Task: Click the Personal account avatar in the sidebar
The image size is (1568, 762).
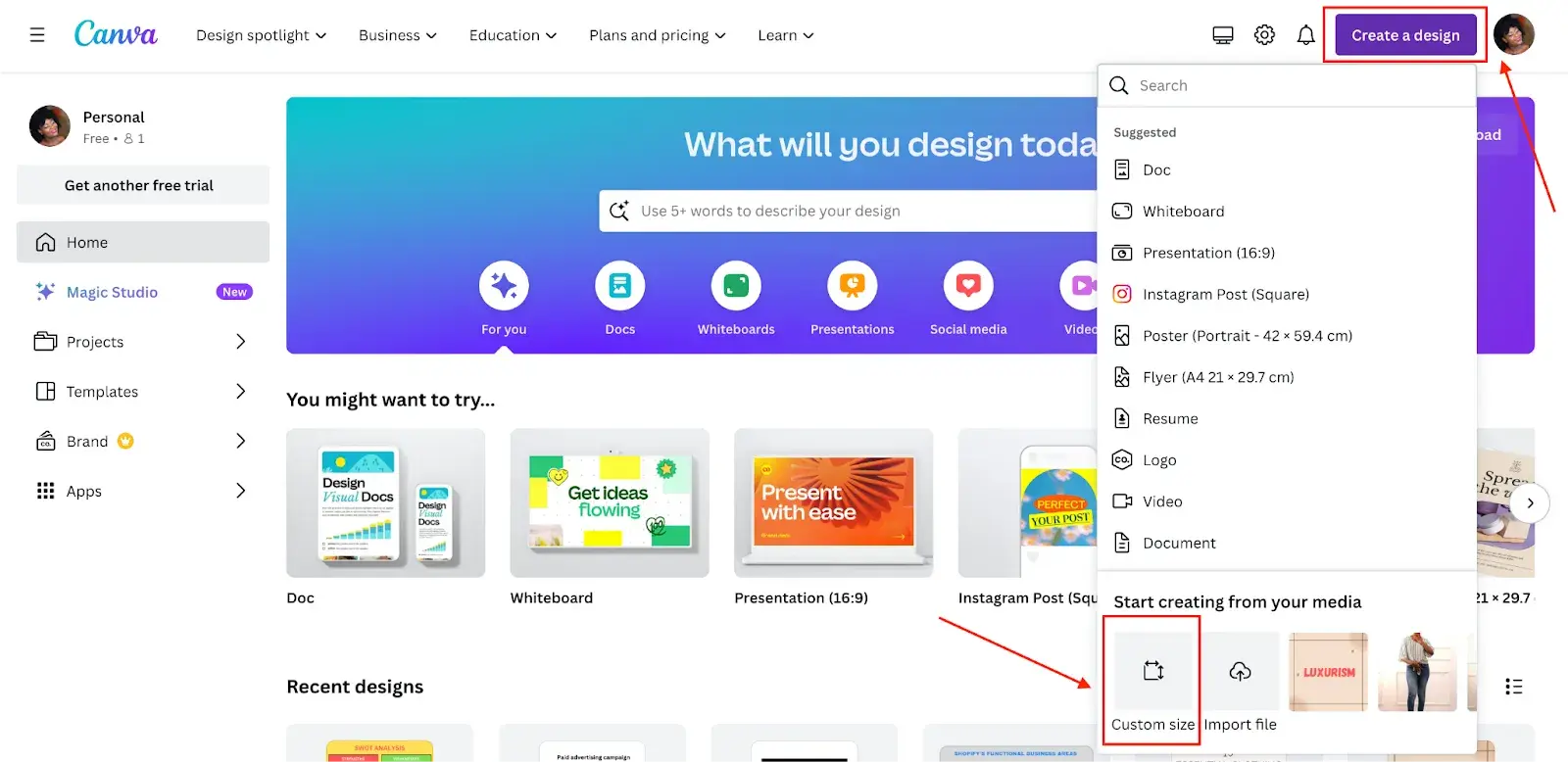Action: (x=50, y=126)
